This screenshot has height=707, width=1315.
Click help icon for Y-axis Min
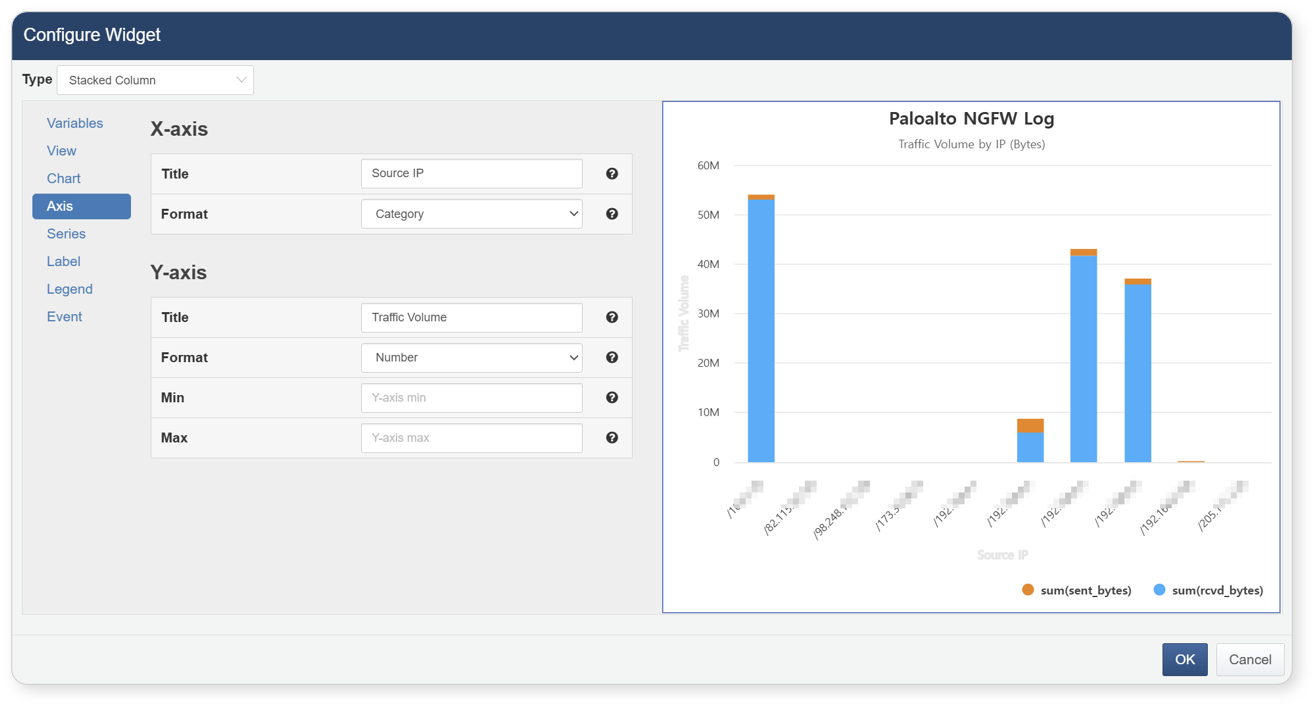click(x=612, y=398)
